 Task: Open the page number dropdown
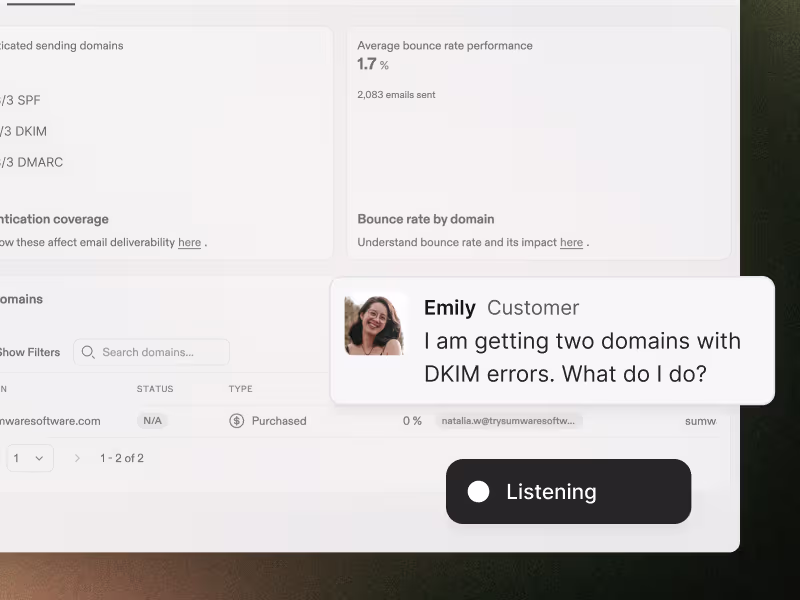pyautogui.click(x=30, y=458)
